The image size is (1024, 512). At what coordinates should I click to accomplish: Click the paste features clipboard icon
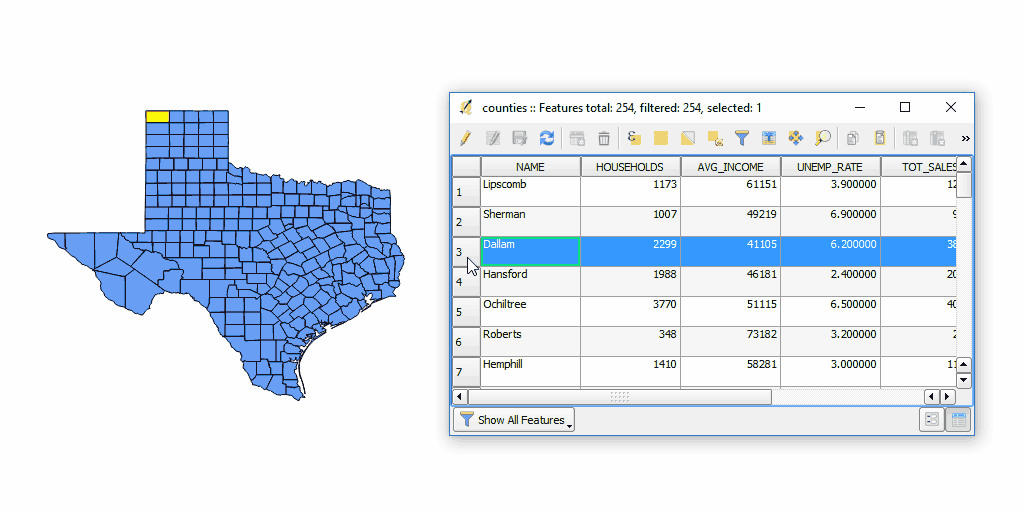(880, 138)
